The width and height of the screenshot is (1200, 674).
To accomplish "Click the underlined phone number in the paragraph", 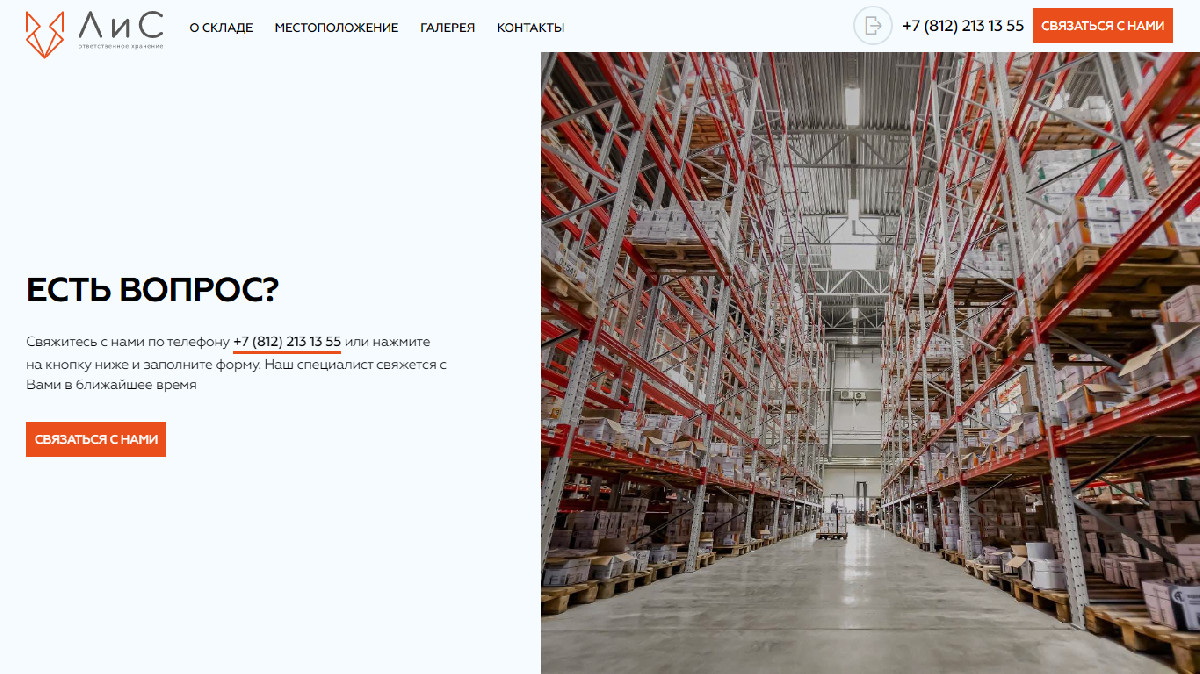I will coord(287,342).
